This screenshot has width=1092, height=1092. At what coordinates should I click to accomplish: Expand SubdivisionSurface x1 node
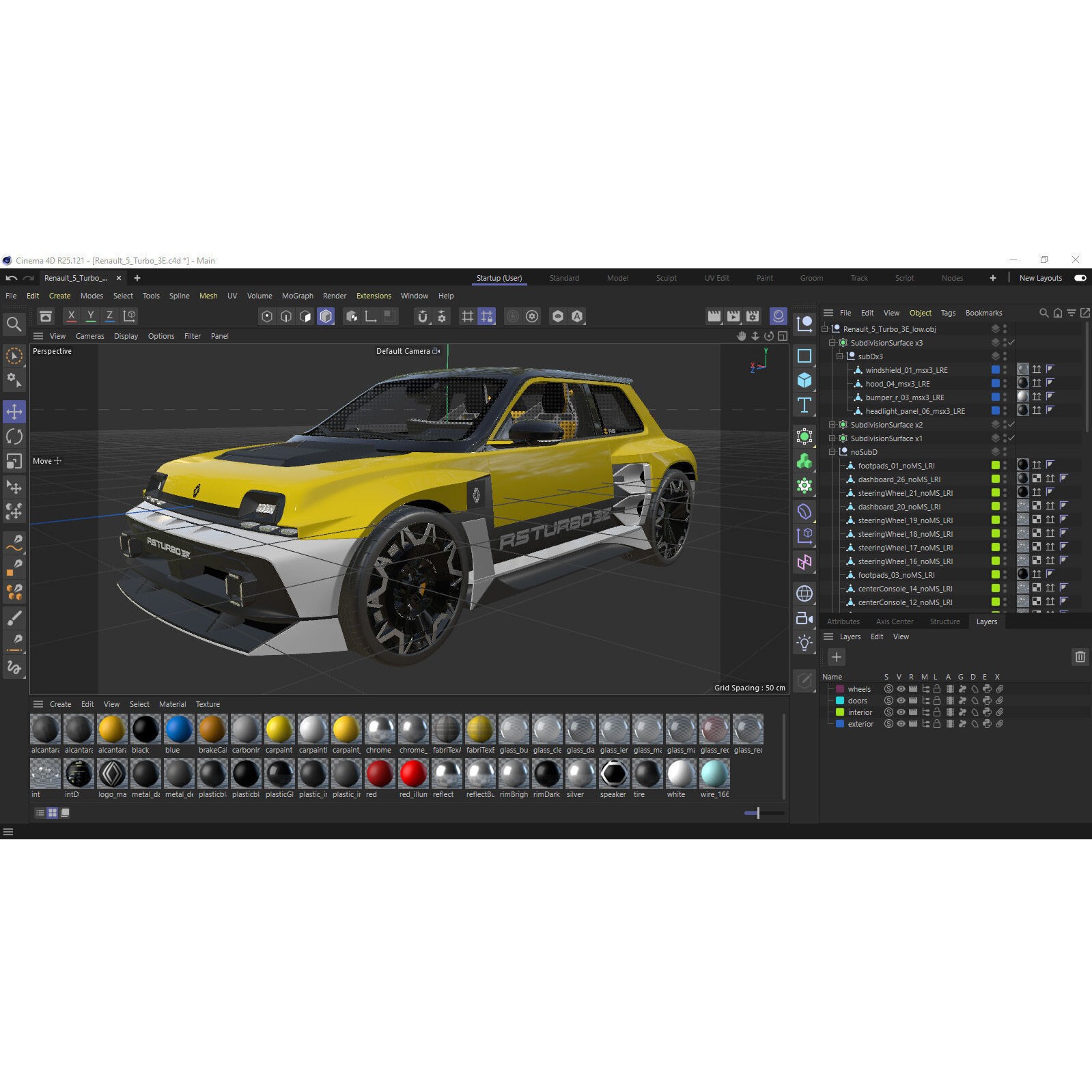coord(832,438)
